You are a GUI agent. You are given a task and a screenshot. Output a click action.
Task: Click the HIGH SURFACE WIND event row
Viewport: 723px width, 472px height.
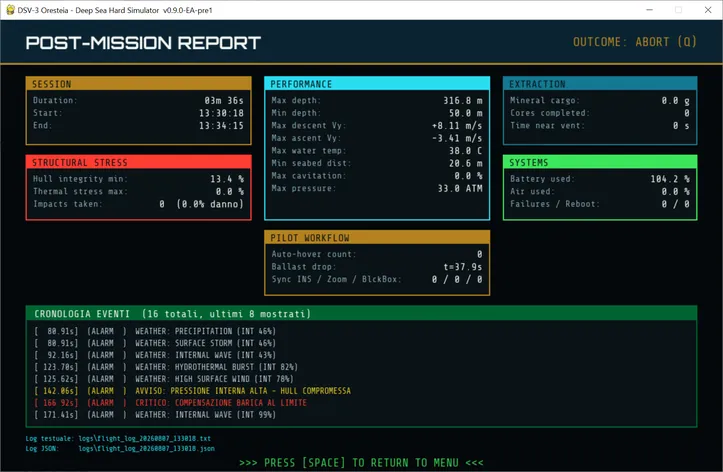point(164,379)
